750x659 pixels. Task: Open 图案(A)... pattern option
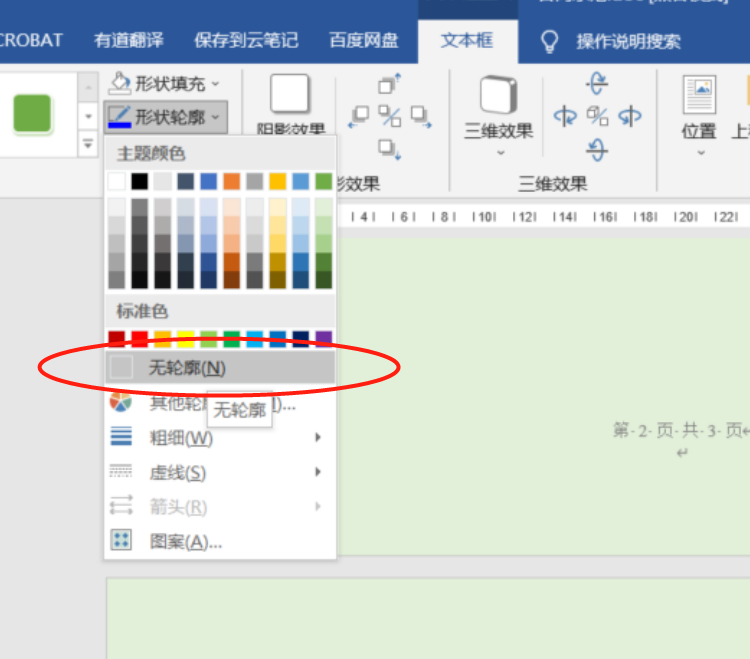coord(220,541)
